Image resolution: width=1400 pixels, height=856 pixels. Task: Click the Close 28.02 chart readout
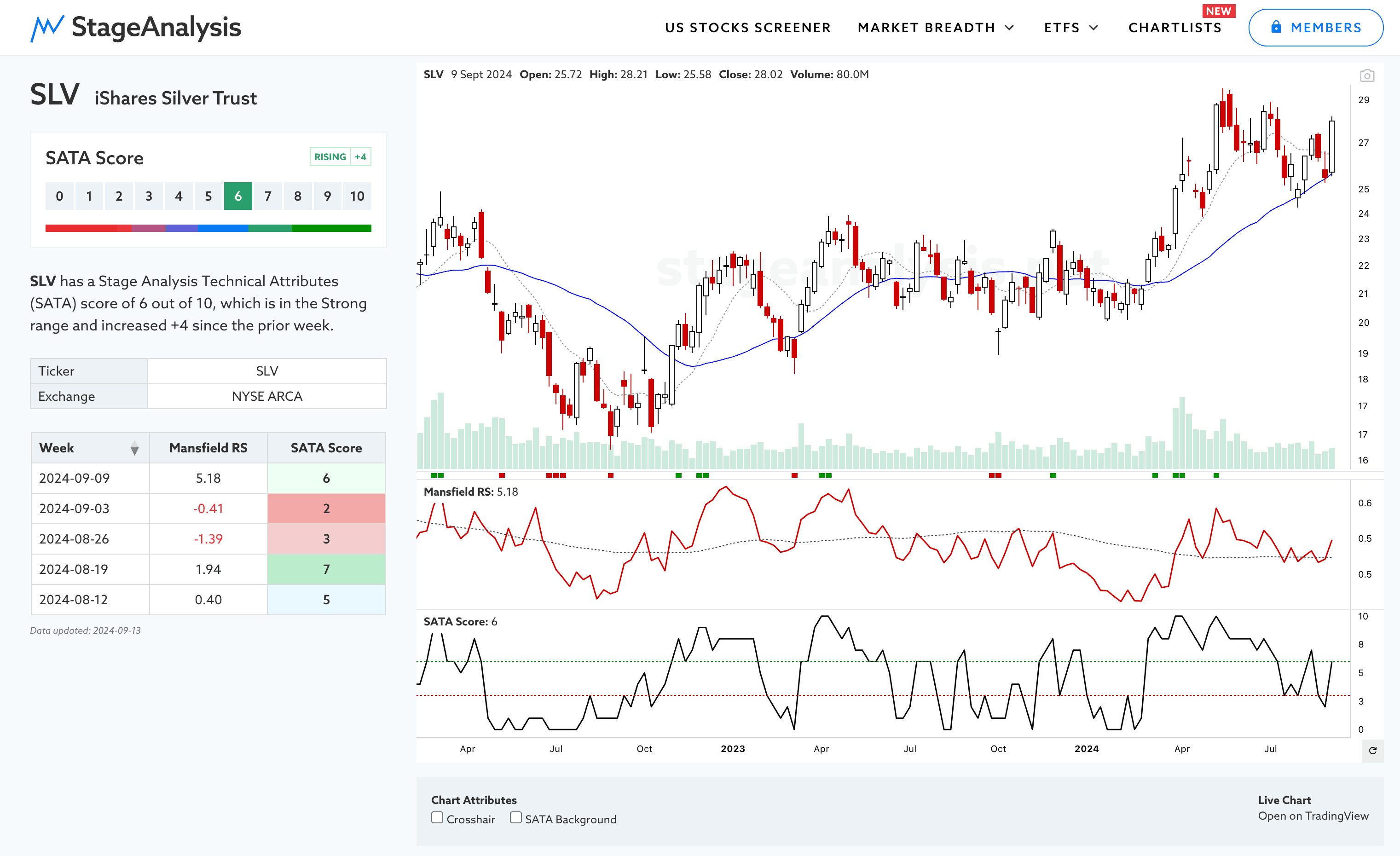coord(750,75)
